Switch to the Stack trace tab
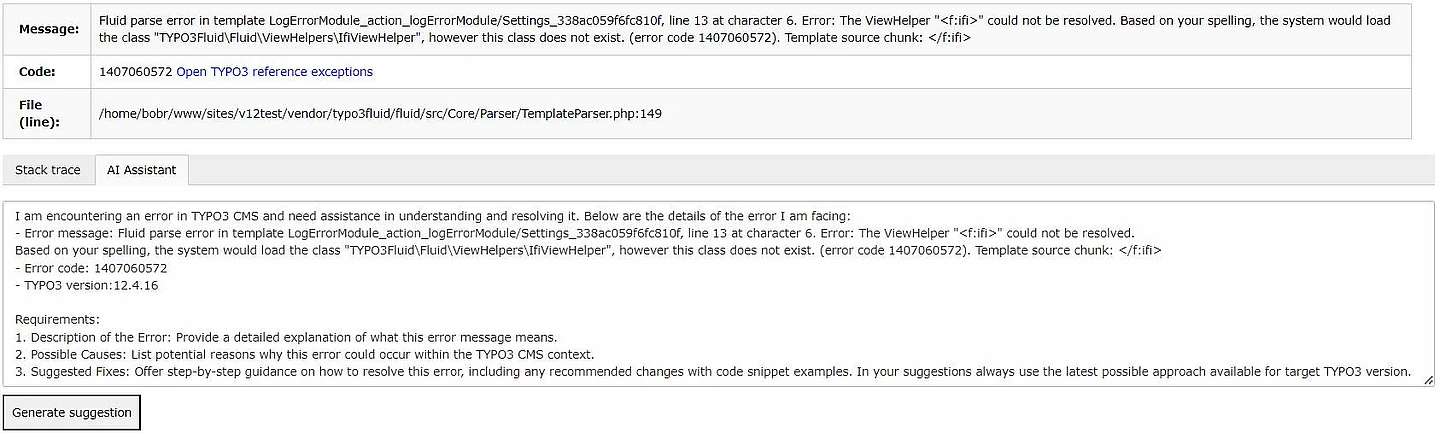Viewport: 1440px width, 433px height. coord(48,170)
